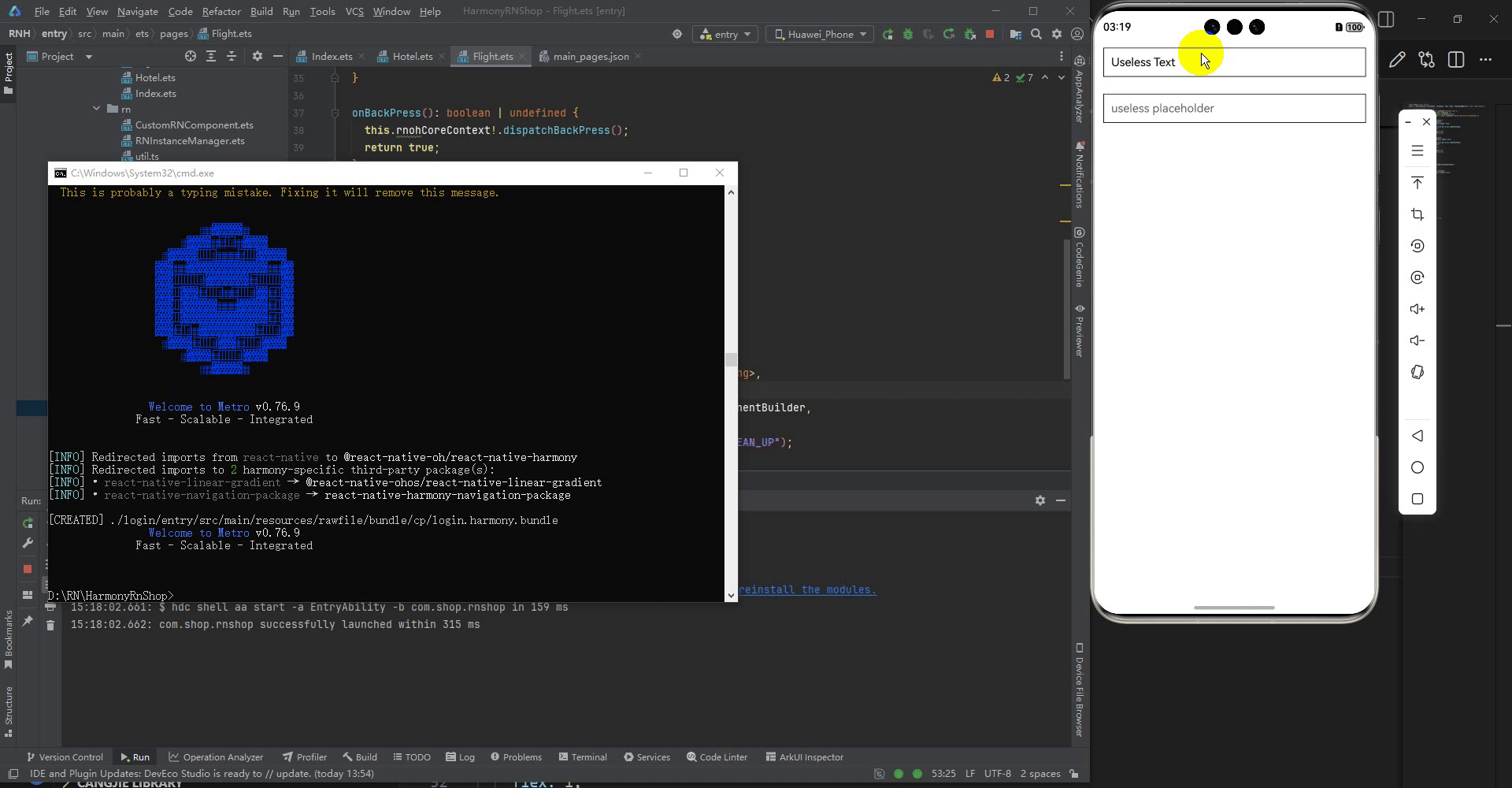This screenshot has height=788, width=1512.
Task: Expand all items in the Project panel
Action: [210, 56]
